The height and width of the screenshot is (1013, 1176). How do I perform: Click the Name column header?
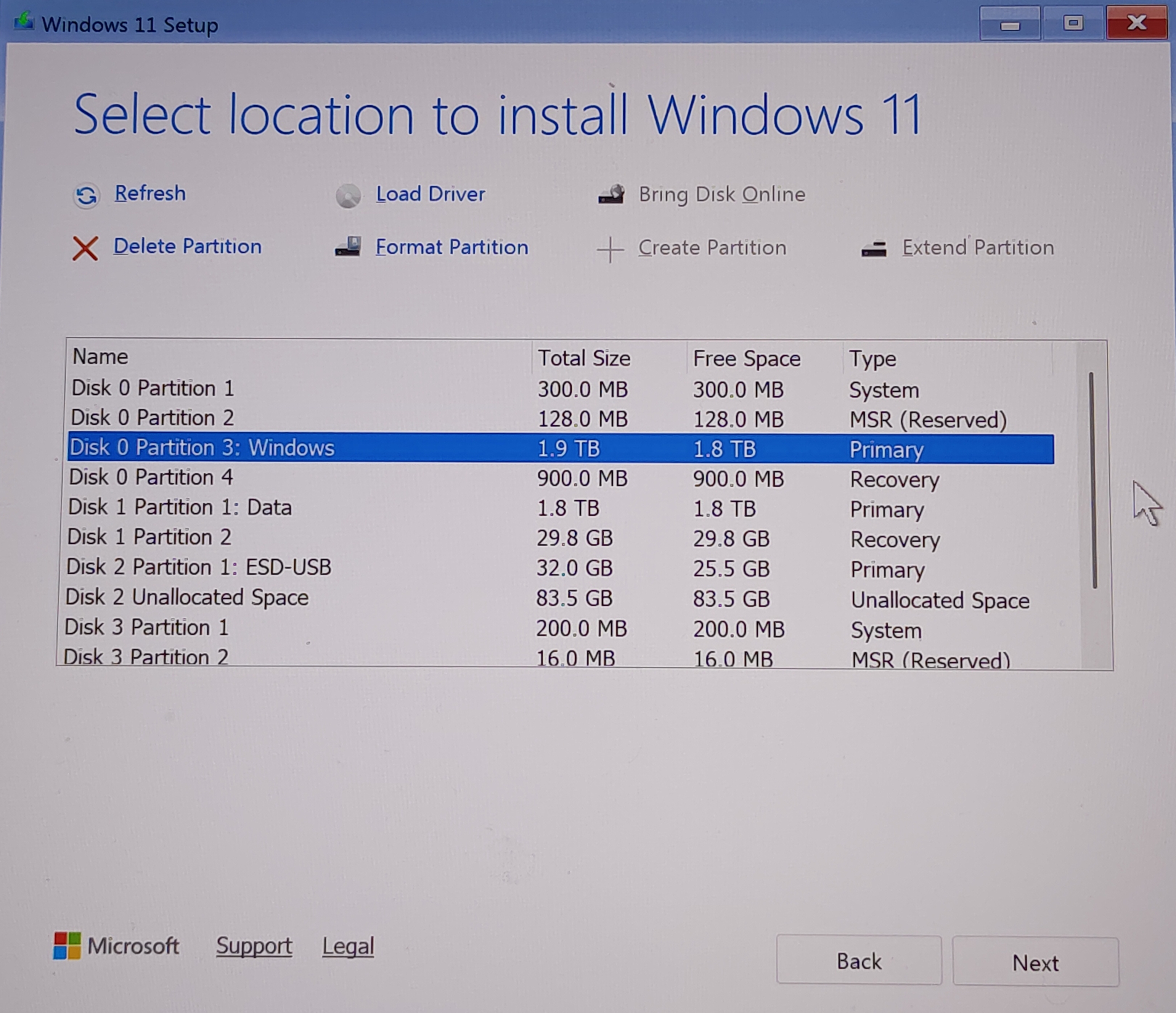point(300,357)
